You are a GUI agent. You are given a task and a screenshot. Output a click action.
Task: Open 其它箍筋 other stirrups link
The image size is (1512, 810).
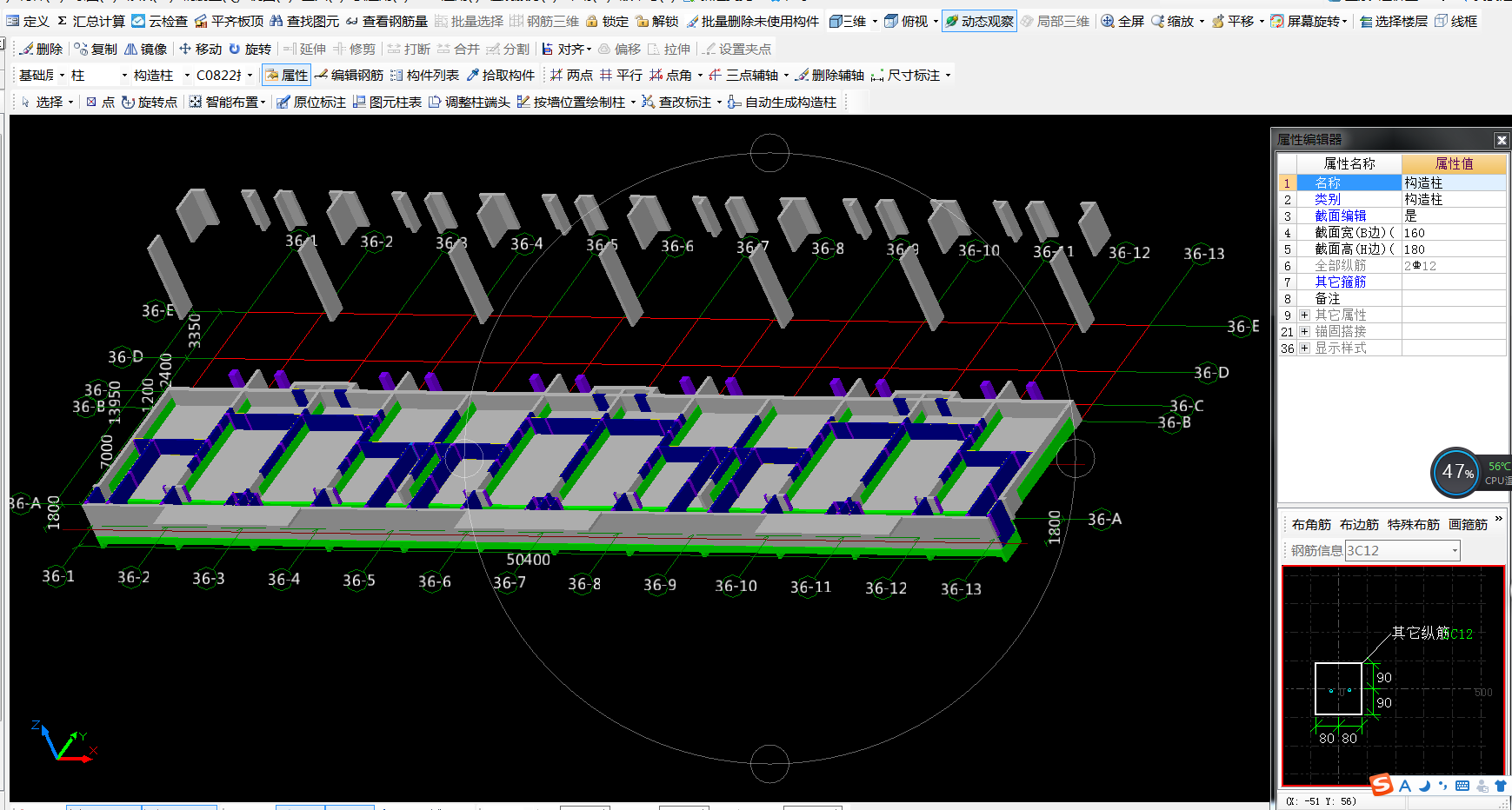click(1340, 282)
